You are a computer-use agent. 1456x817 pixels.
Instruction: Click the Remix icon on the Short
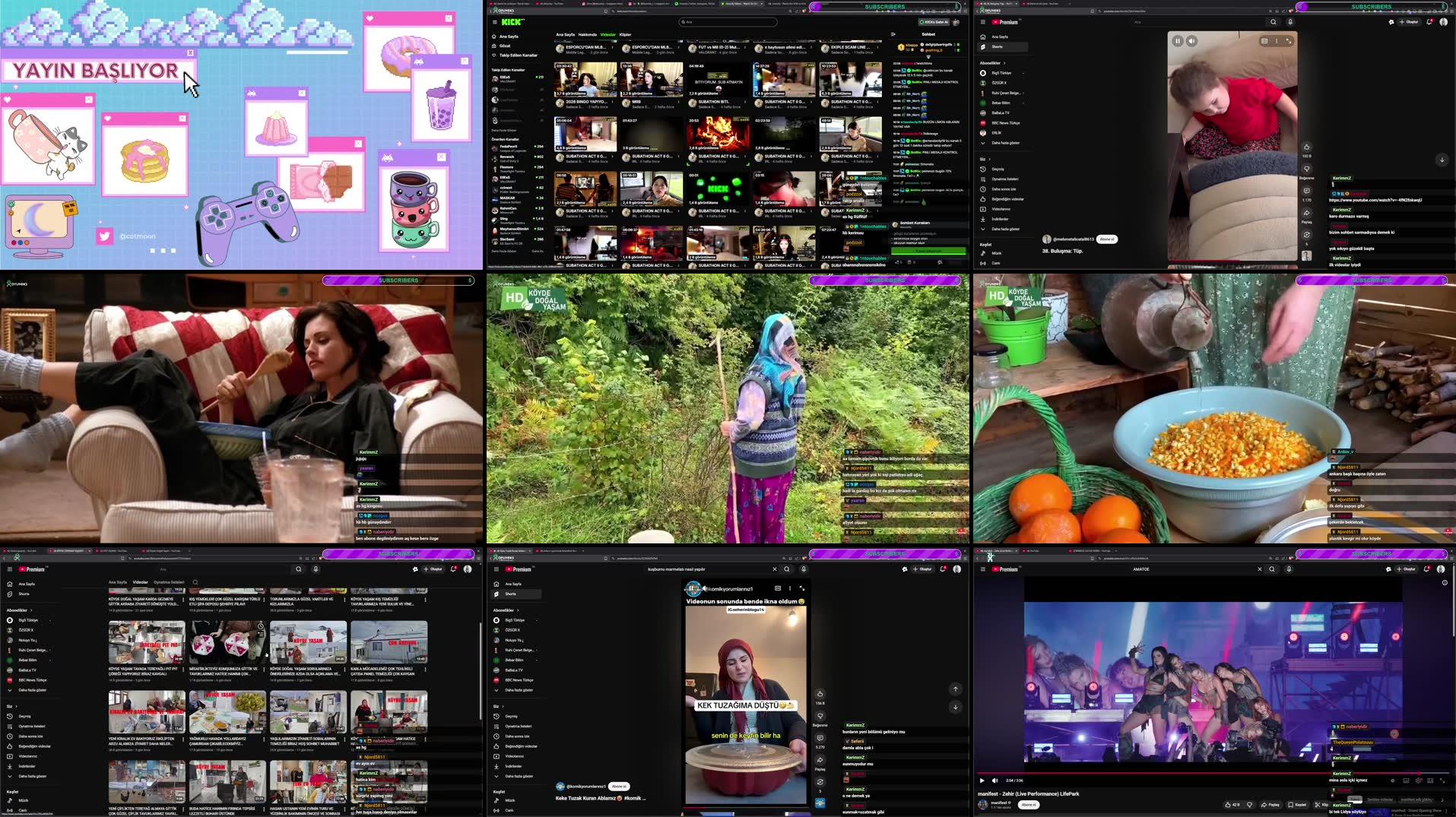coord(820,782)
